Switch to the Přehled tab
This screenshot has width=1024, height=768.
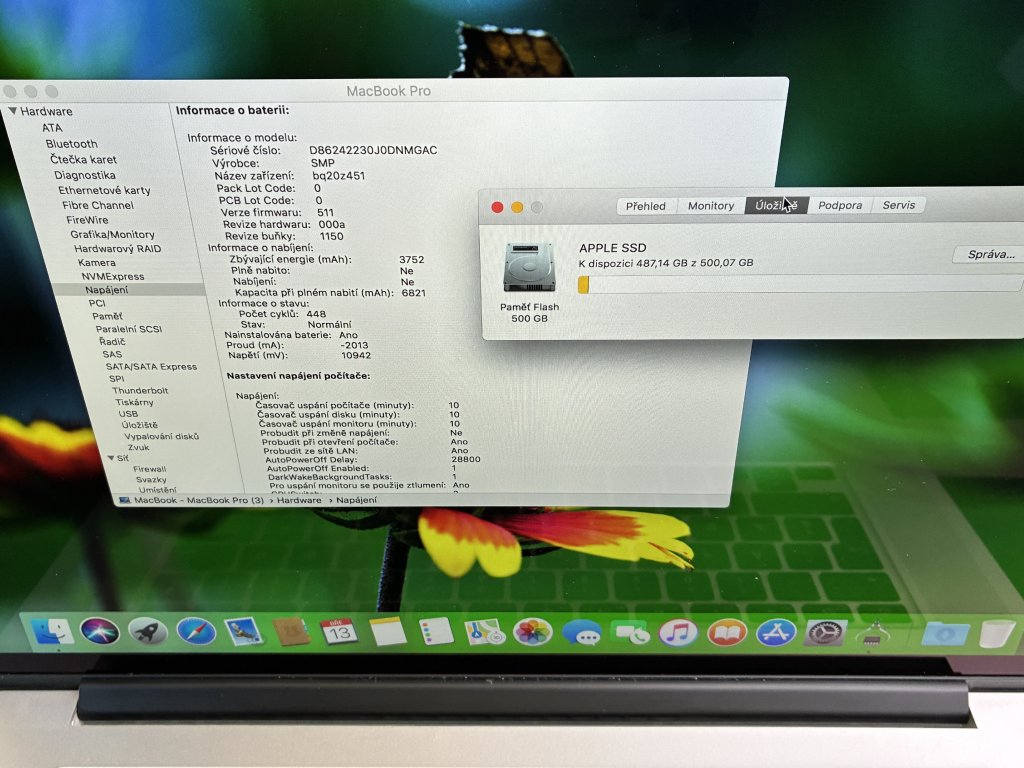pos(645,206)
